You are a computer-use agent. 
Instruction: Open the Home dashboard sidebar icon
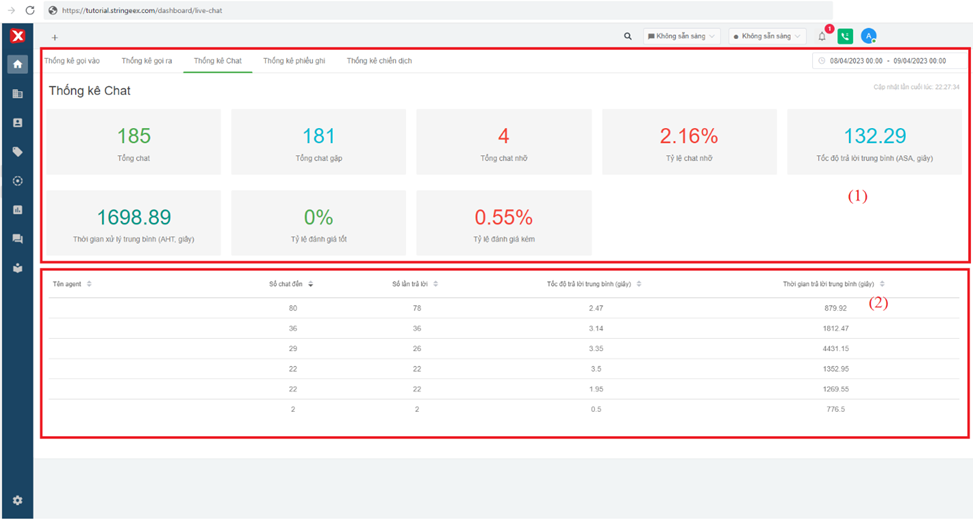coord(17,65)
